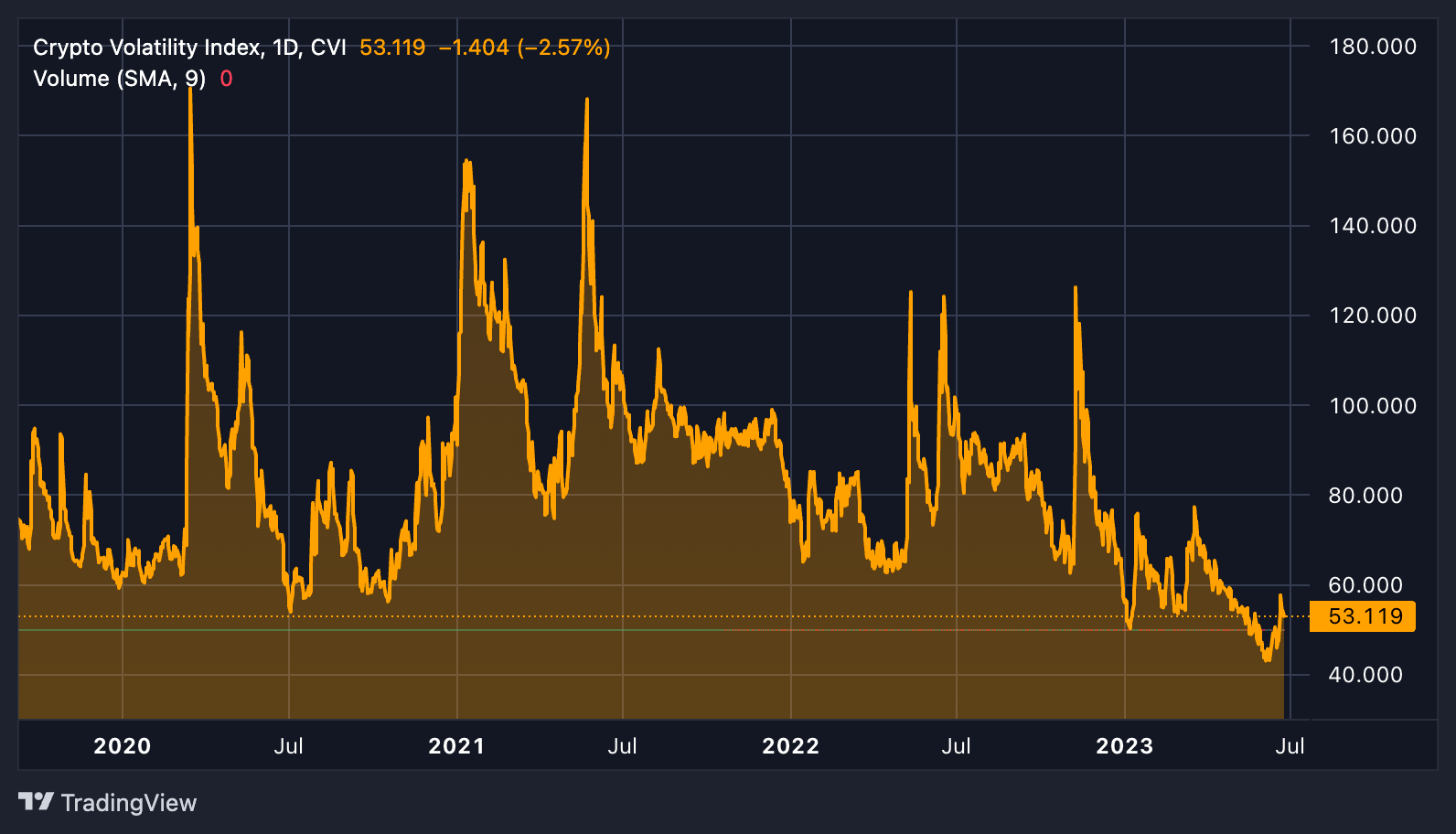Click the current price tag 53.119
Screen dimensions: 1456x834
click(x=1364, y=616)
